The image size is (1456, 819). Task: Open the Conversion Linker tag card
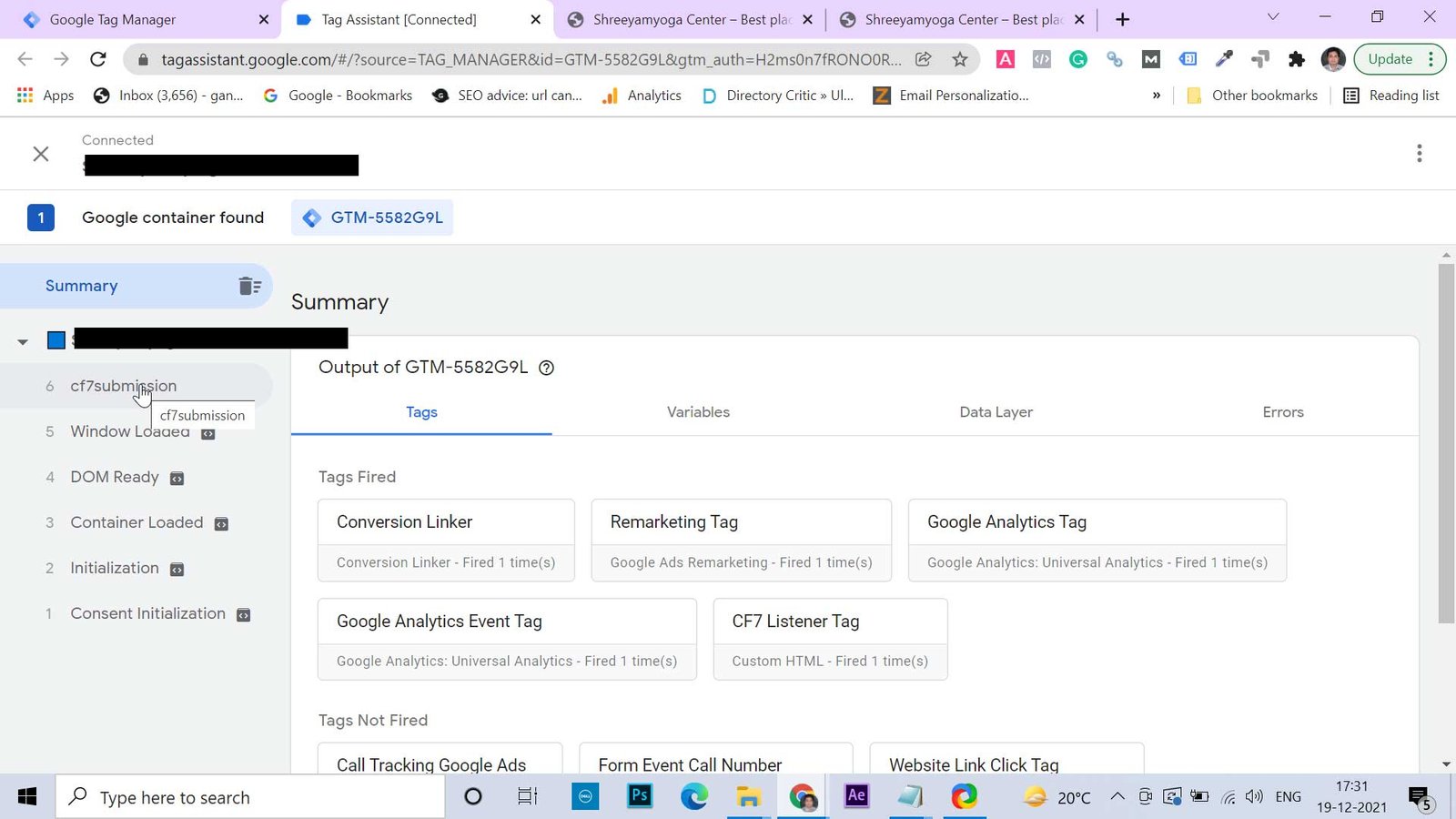[x=446, y=541]
